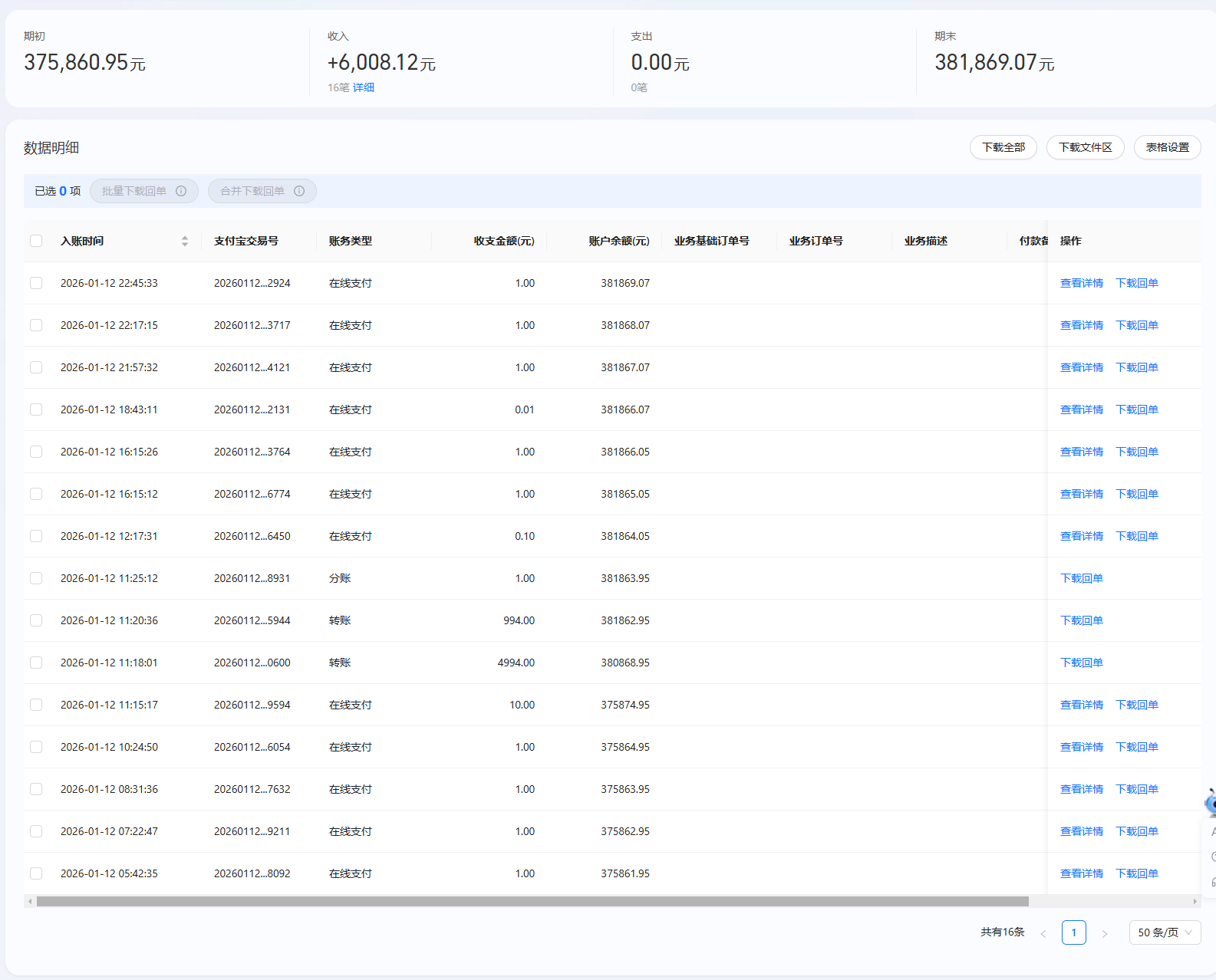This screenshot has height=980, width=1216.
Task: Click 下载全部 button
Action: pyautogui.click(x=1003, y=147)
